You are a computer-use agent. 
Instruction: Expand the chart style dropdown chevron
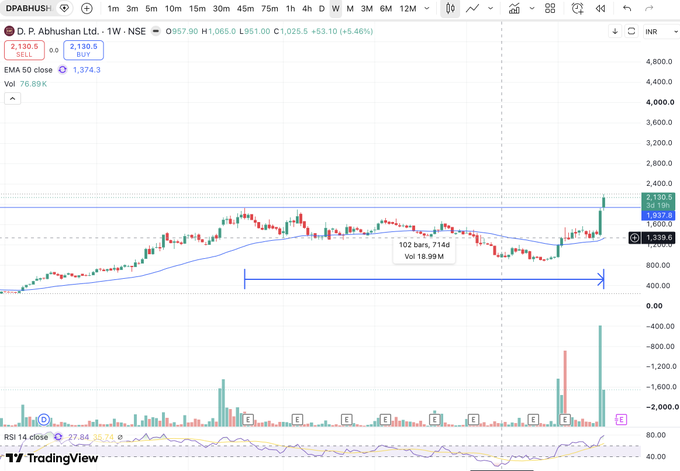point(490,8)
